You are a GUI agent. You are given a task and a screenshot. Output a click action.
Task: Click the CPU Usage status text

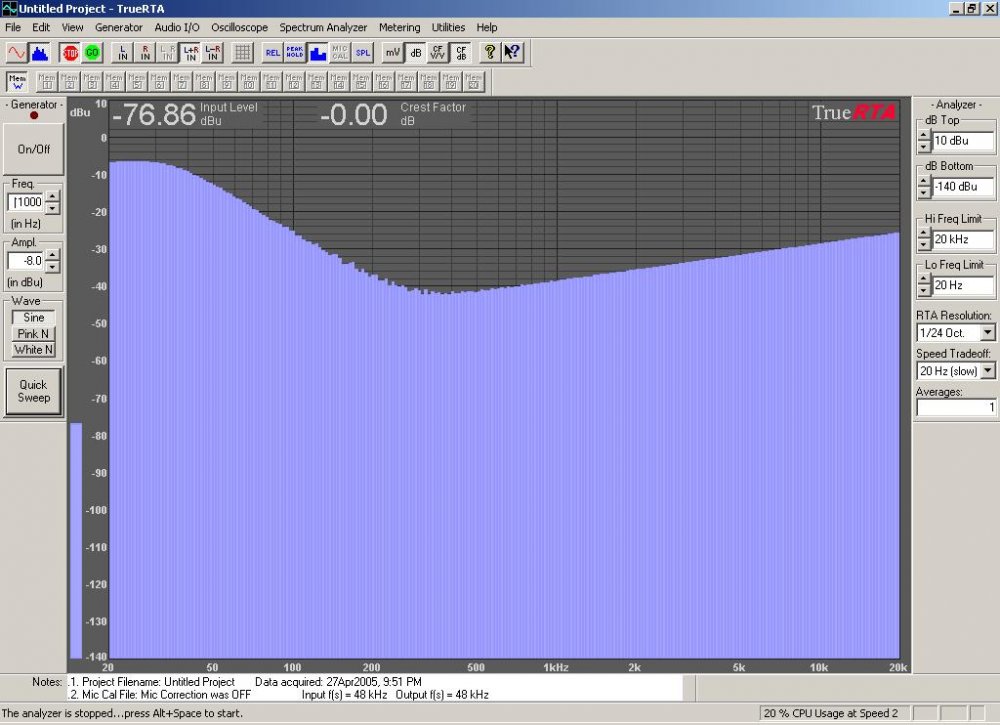click(831, 713)
